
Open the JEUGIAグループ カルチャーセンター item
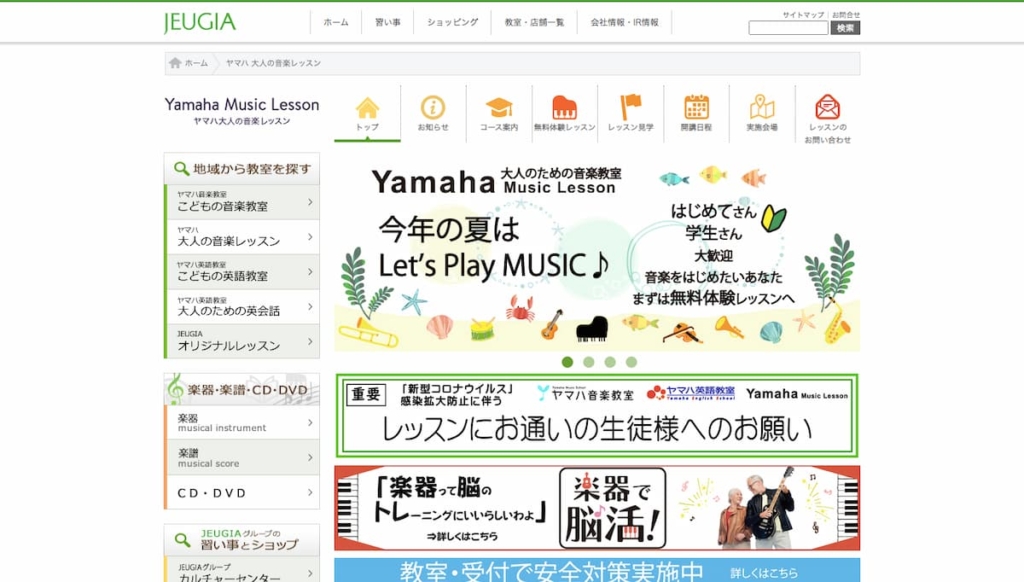[x=242, y=570]
